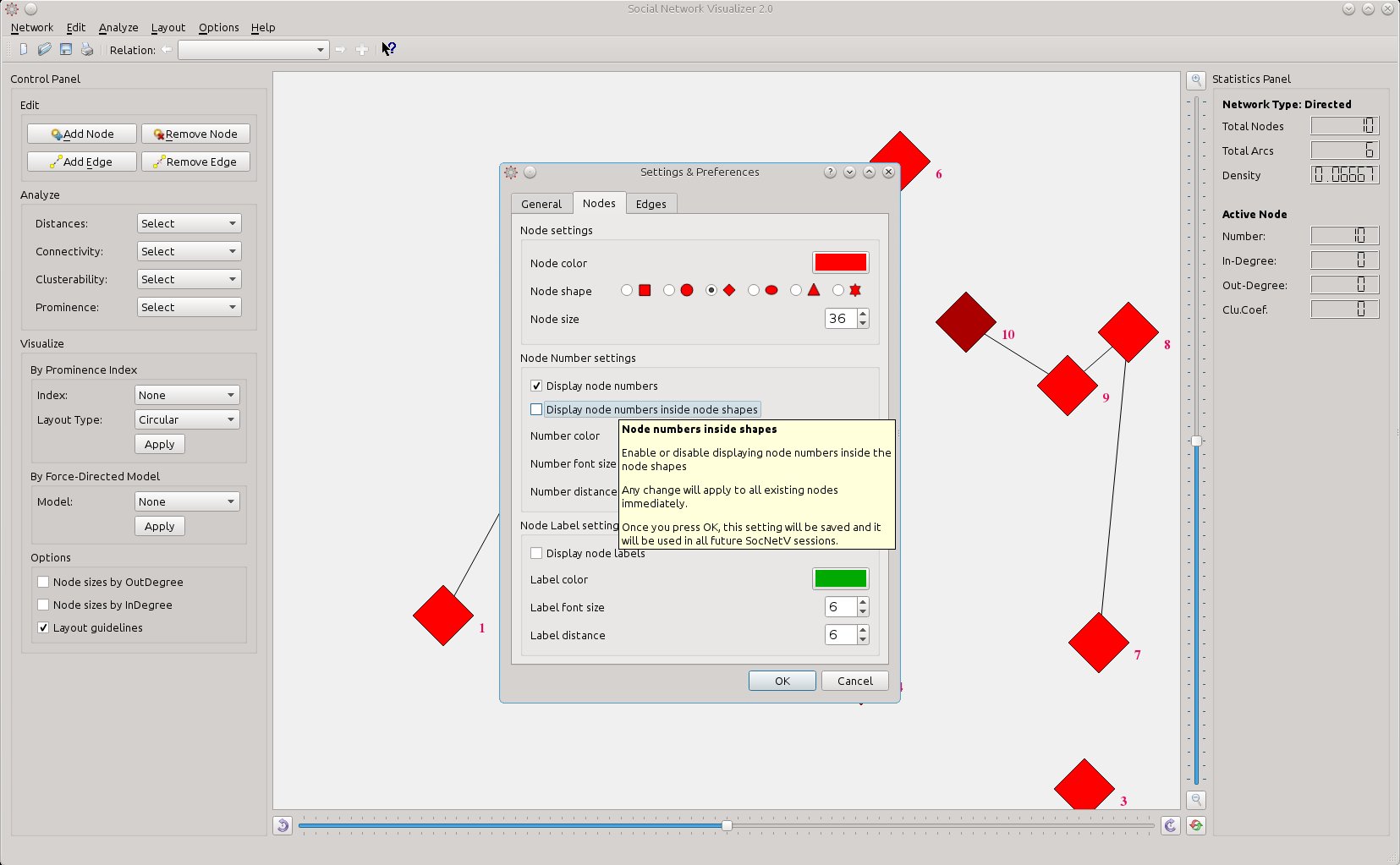Select the ellipse node shape radio

pyautogui.click(x=754, y=290)
